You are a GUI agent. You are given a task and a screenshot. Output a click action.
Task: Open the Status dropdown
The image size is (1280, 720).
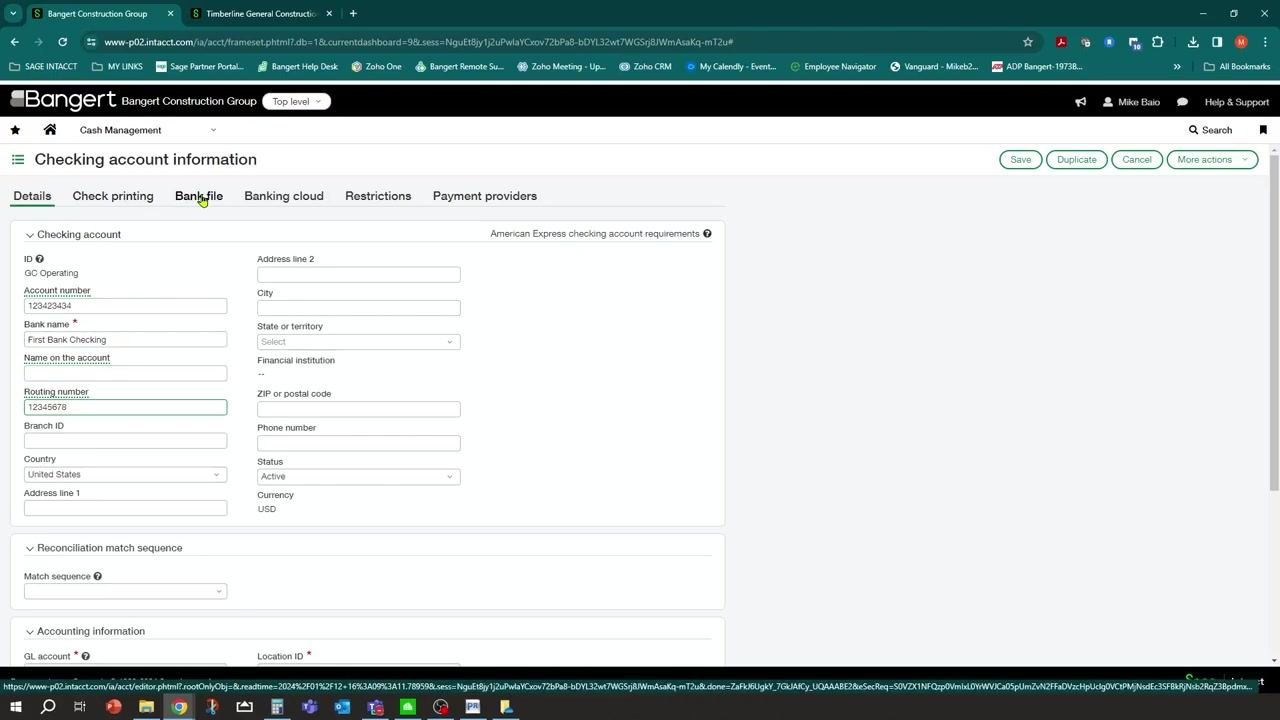(358, 476)
